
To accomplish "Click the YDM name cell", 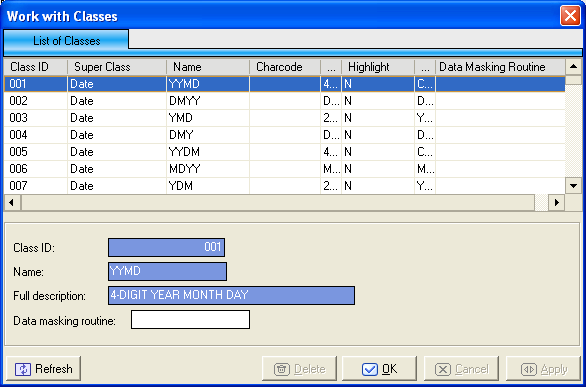I will click(208, 186).
